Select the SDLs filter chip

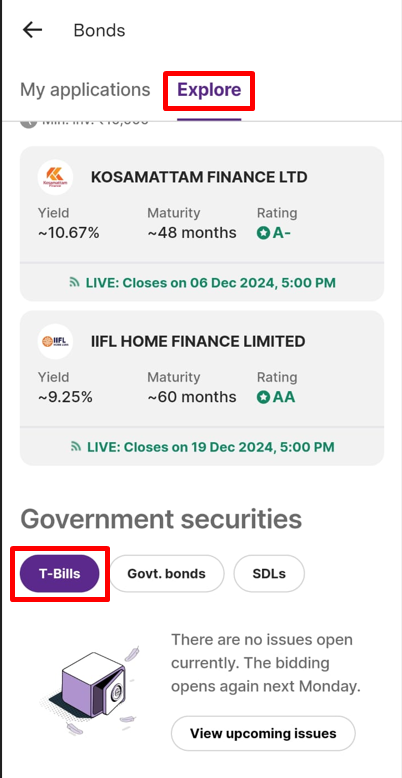(x=269, y=574)
